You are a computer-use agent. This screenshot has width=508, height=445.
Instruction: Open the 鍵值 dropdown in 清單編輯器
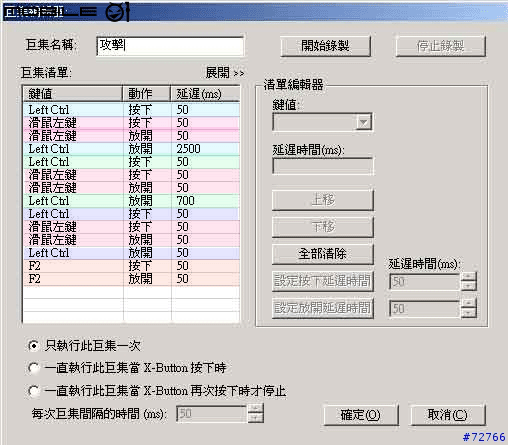363,122
